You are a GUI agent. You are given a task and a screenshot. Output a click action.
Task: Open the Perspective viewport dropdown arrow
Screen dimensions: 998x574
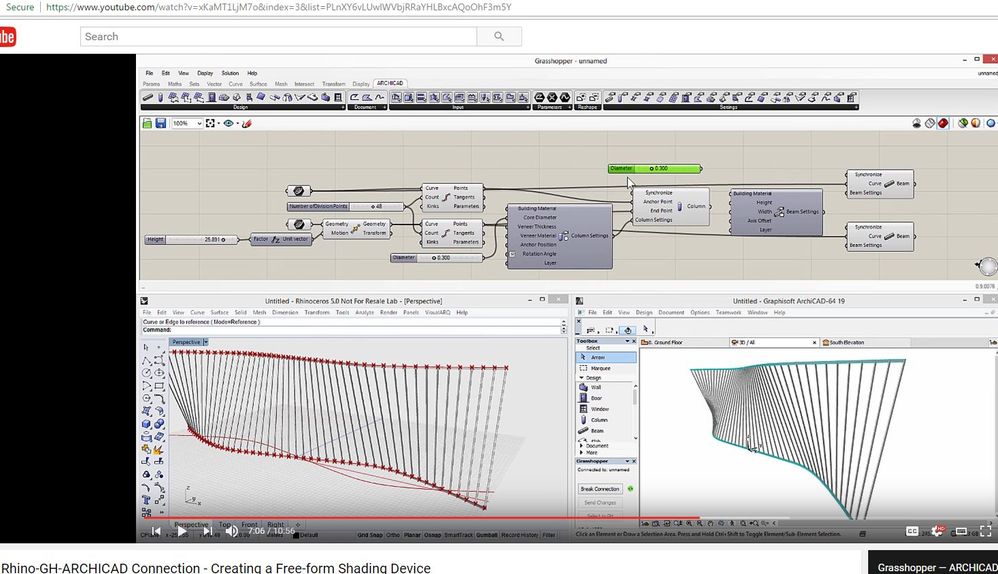(x=206, y=342)
